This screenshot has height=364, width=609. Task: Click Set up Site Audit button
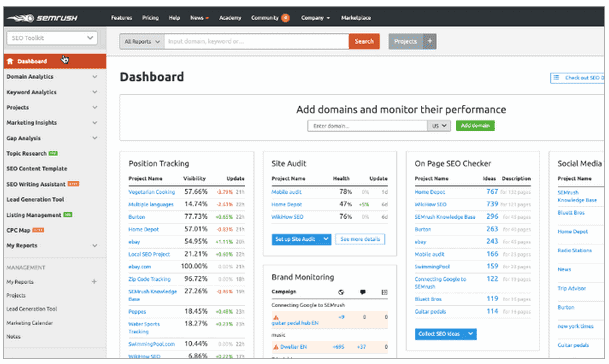[296, 239]
